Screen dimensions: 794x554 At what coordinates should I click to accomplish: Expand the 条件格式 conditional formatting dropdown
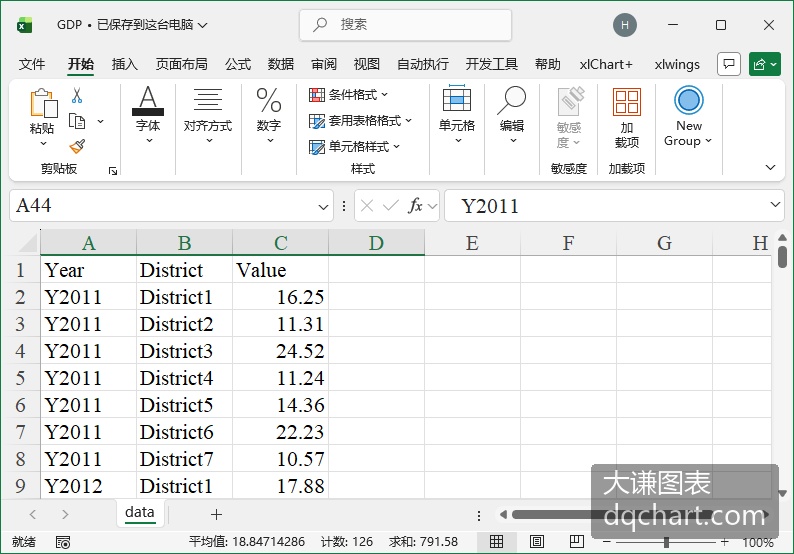pyautogui.click(x=384, y=94)
